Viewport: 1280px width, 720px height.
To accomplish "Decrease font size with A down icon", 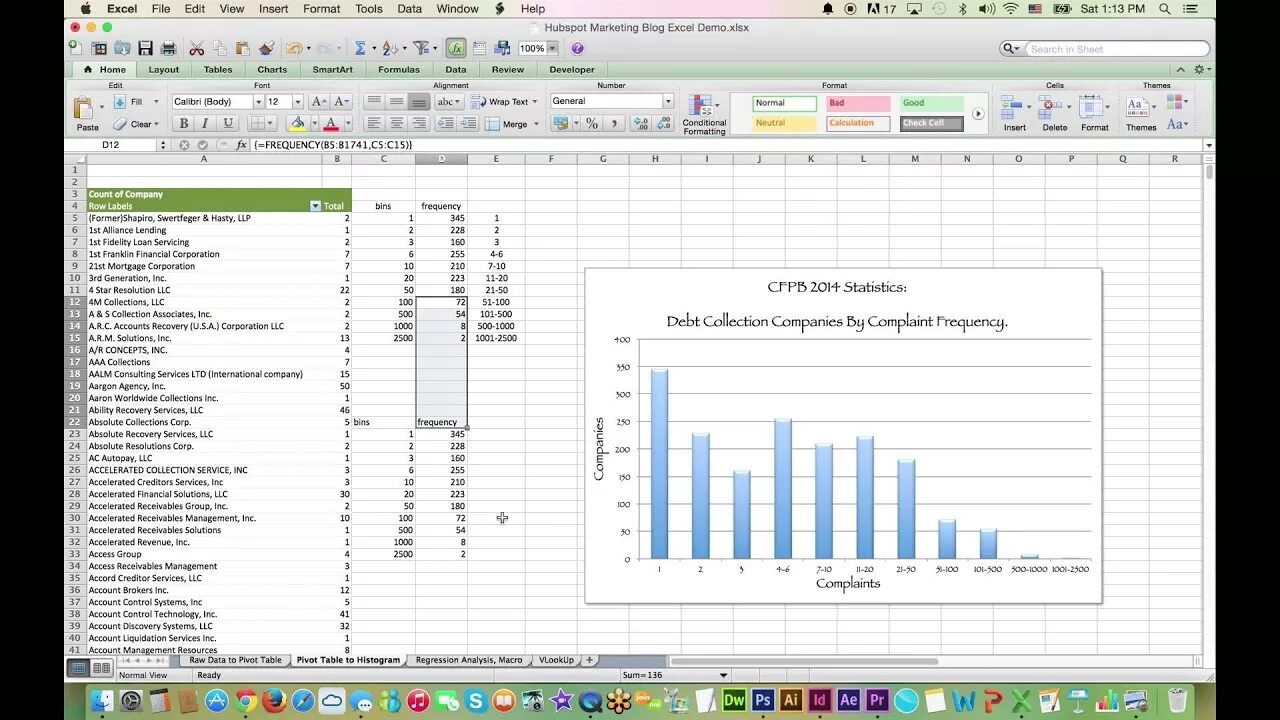I will 341,102.
